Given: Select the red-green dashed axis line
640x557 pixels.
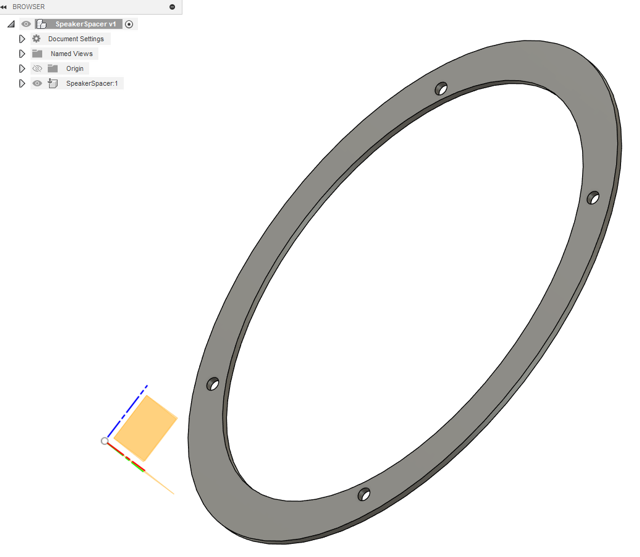Looking at the screenshot, I should click(x=126, y=457).
